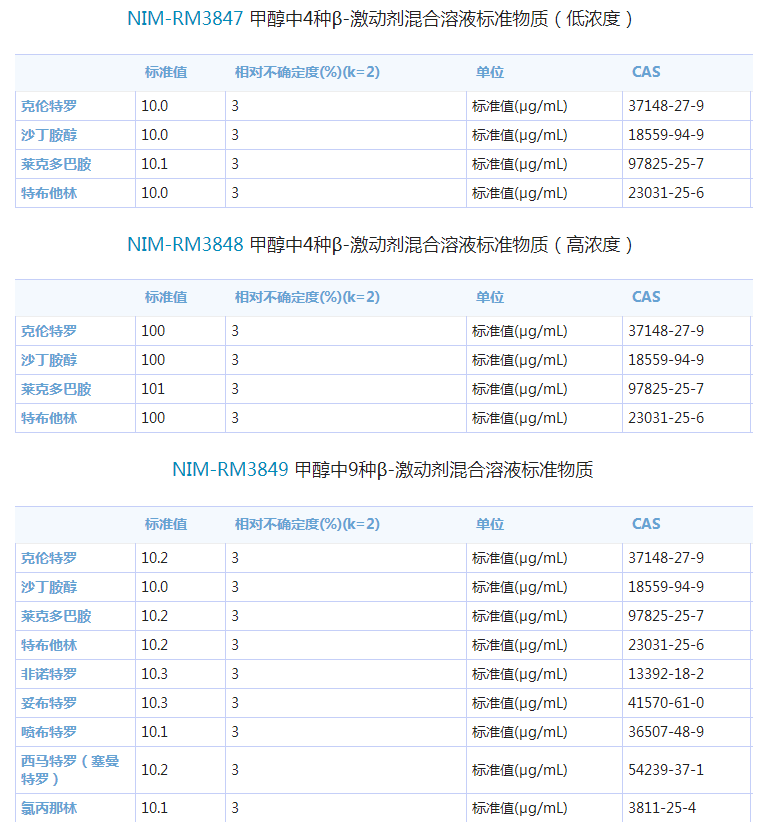Click CAS number 36507-48-9
The width and height of the screenshot is (771, 837).
(x=666, y=732)
